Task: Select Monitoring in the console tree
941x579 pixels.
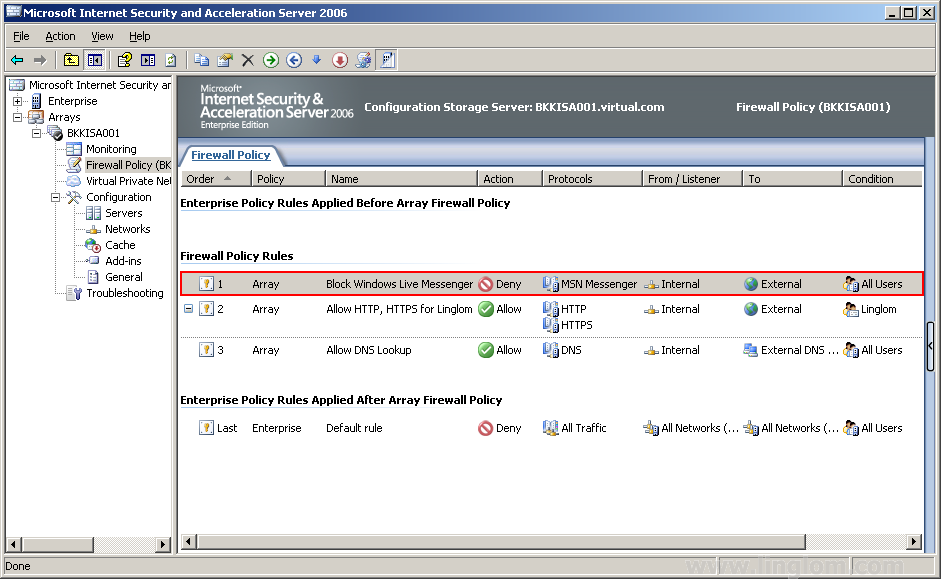Action: [111, 149]
